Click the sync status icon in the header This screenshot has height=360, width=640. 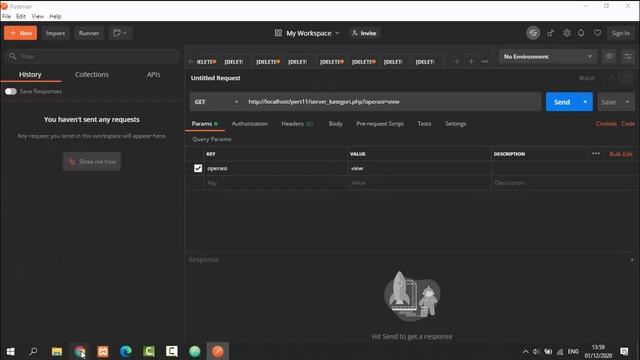tap(533, 33)
